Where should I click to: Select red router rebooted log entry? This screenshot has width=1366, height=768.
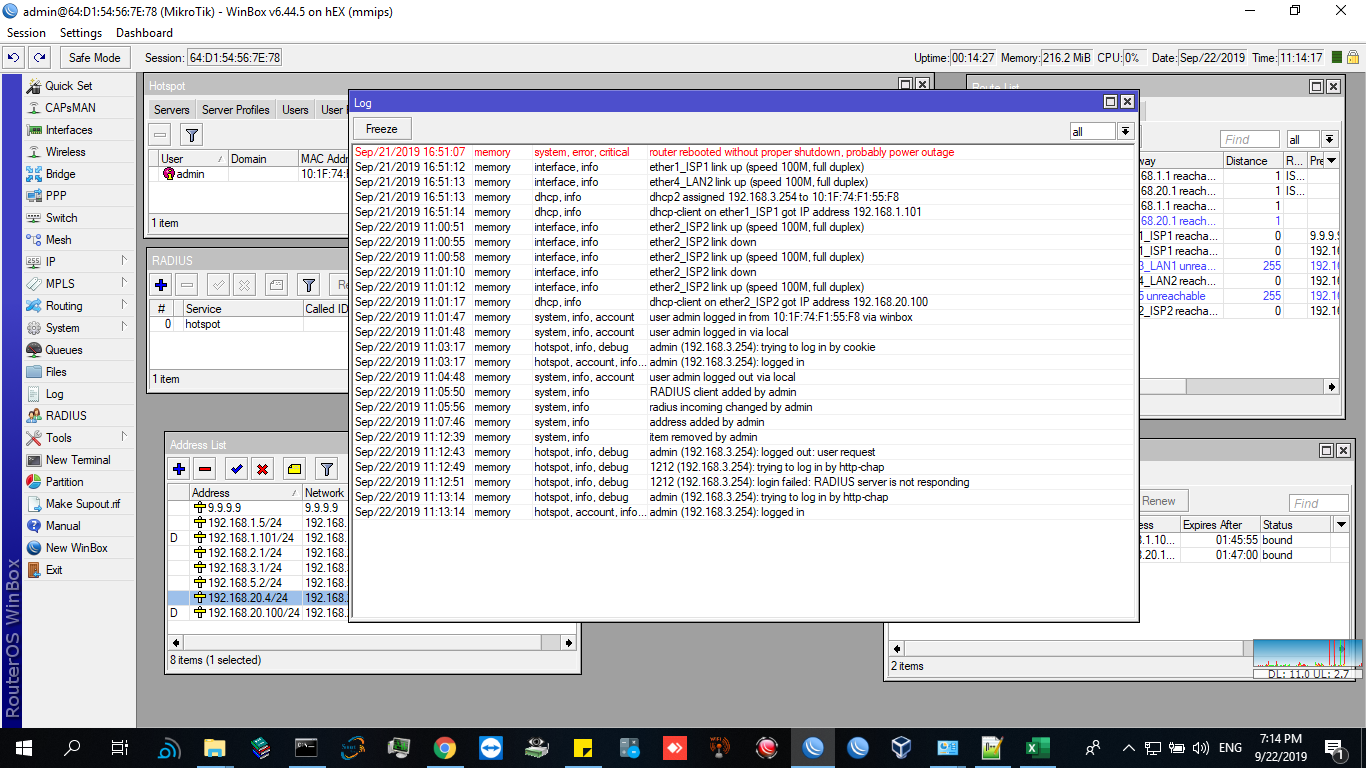743,152
